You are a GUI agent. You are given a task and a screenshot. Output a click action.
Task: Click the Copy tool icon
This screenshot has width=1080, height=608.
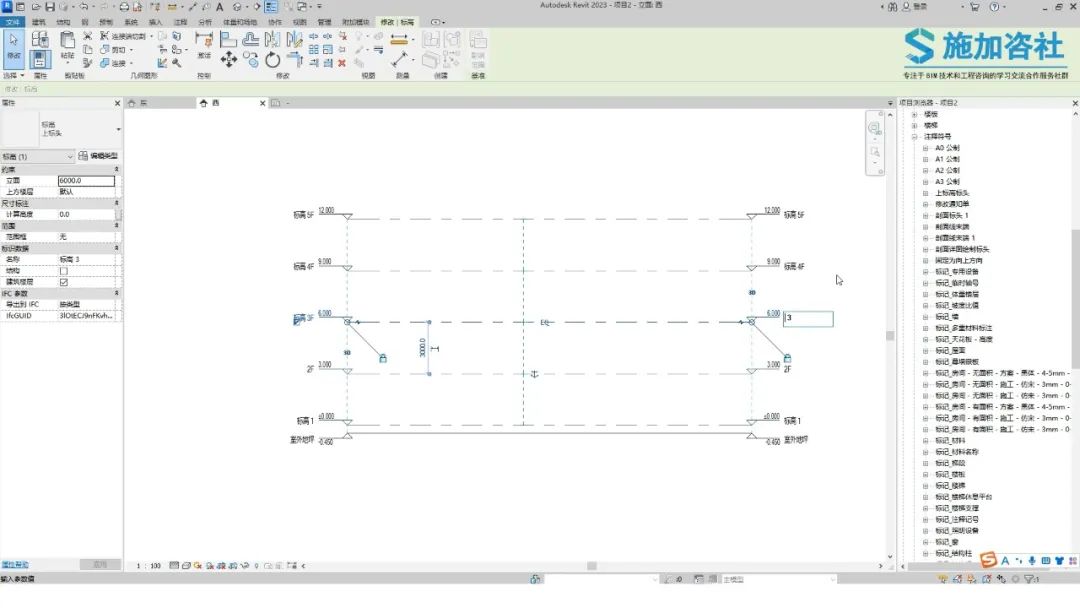click(x=251, y=60)
